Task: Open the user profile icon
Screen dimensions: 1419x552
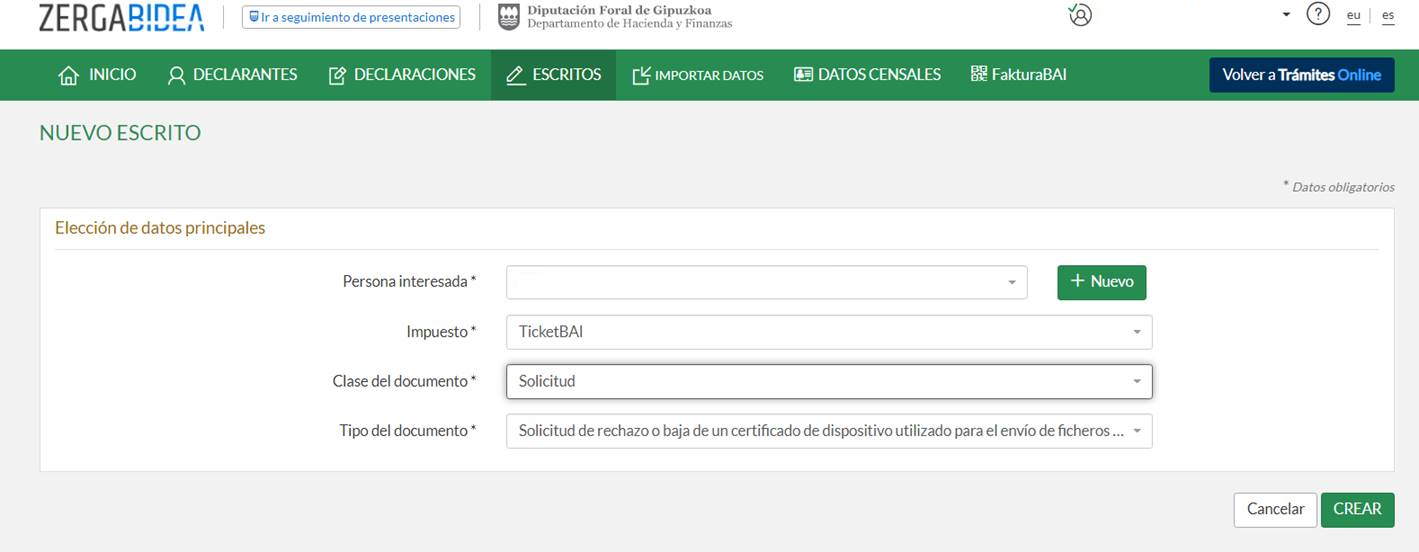Action: (x=1079, y=15)
